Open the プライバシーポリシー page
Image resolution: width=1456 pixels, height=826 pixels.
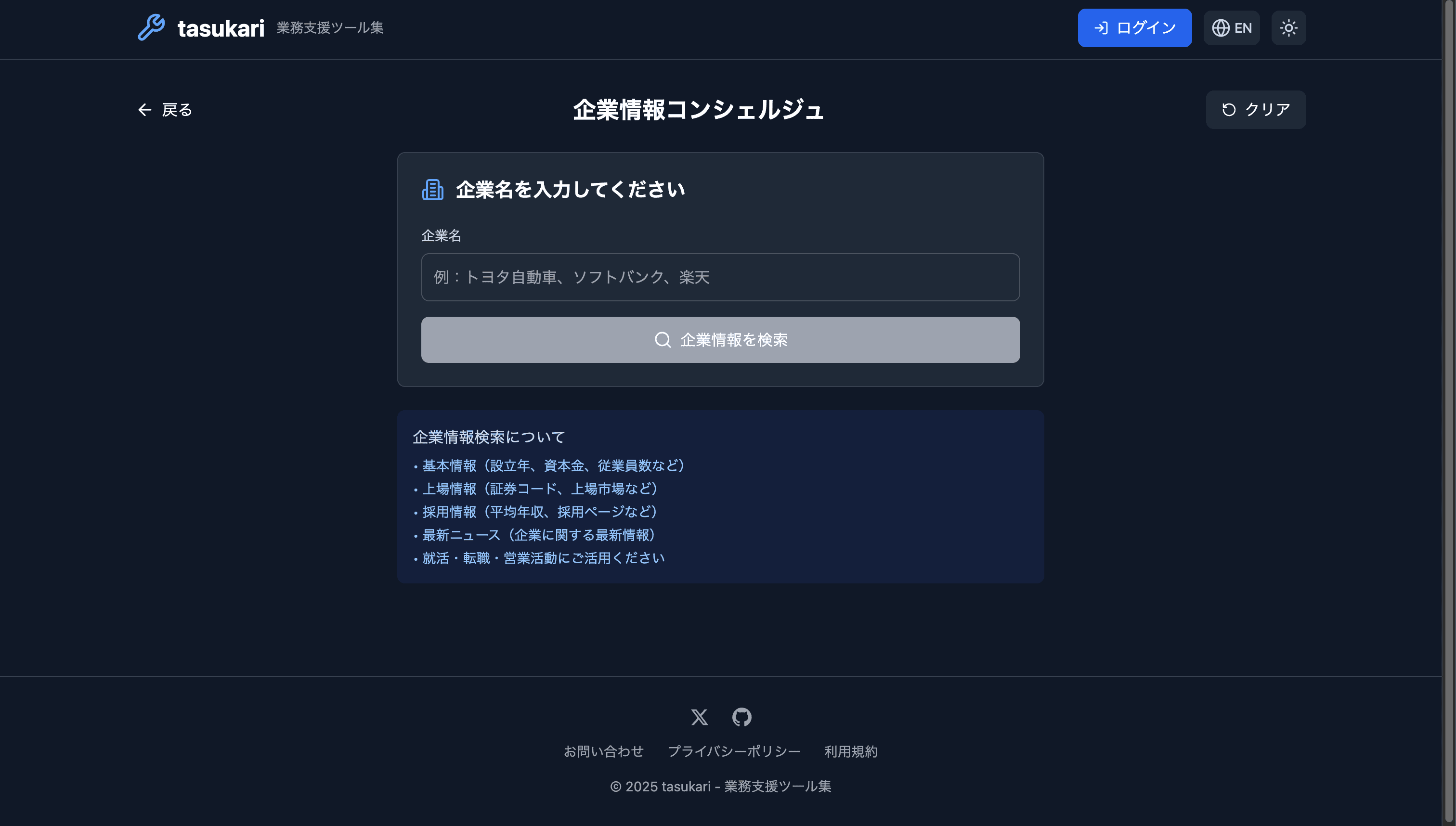tap(735, 751)
